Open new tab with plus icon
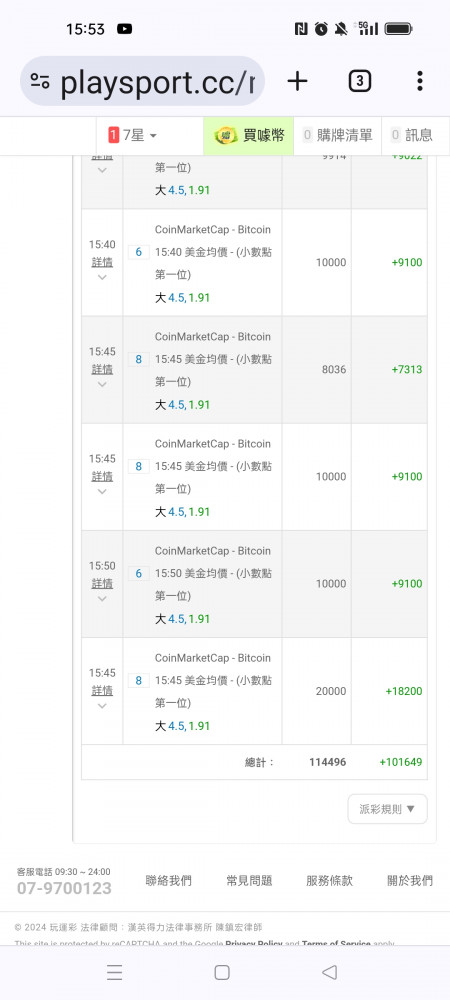The width and height of the screenshot is (450, 1000). coord(297,81)
